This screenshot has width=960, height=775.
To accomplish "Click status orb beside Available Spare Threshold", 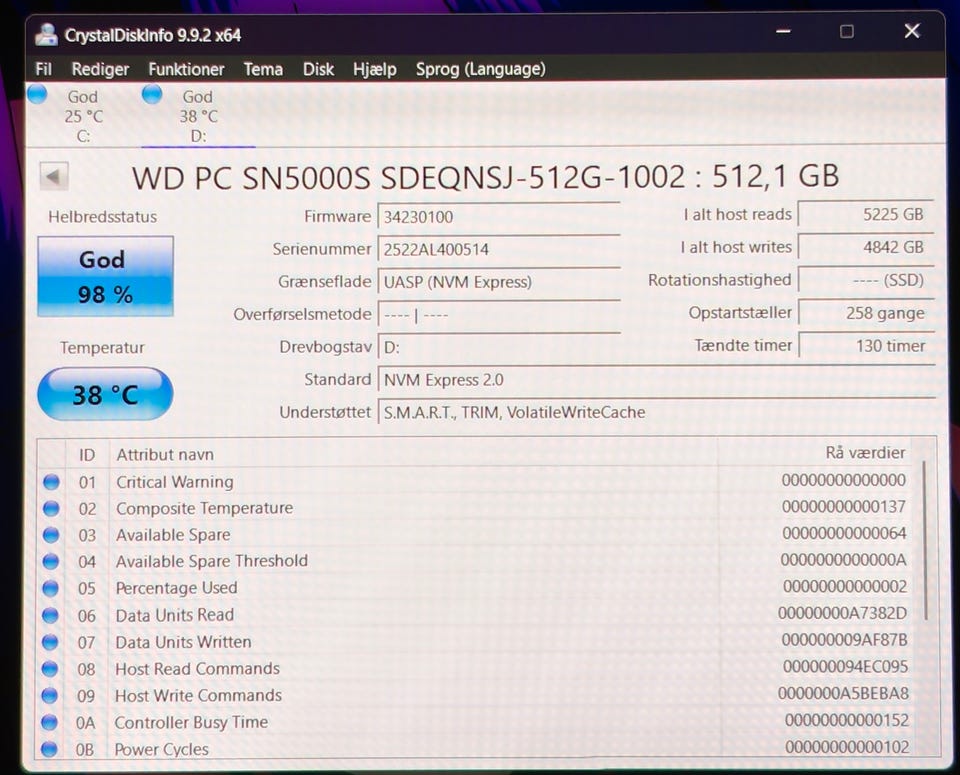I will click(51, 561).
